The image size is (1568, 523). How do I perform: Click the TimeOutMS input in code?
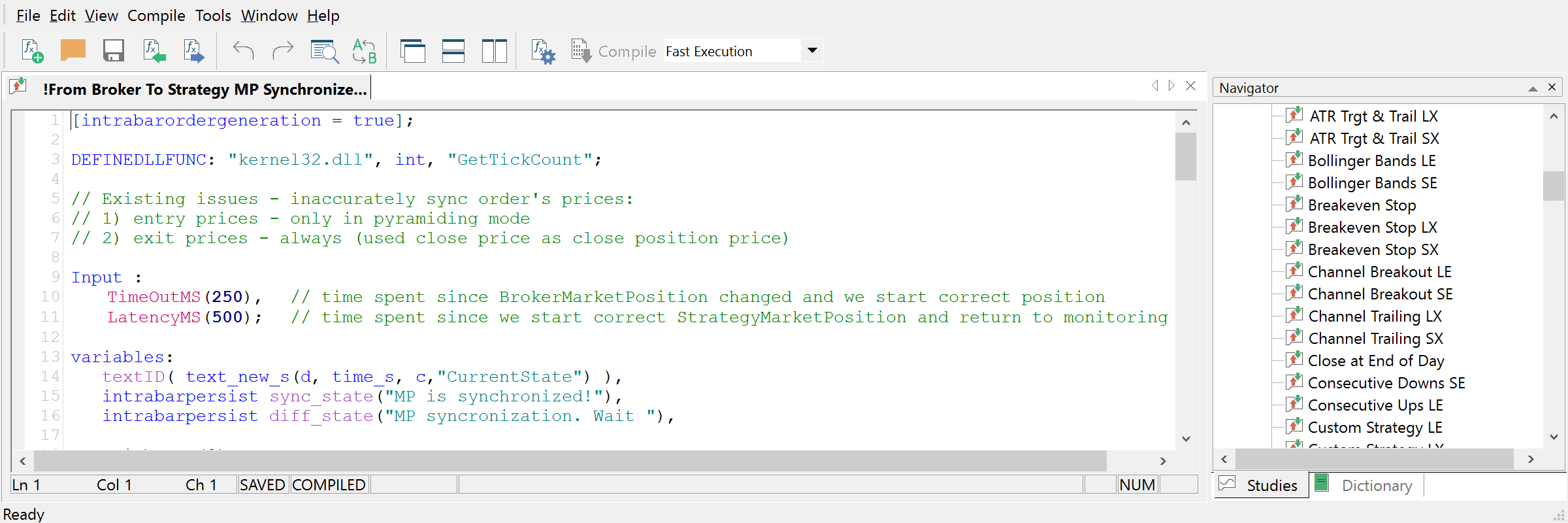click(x=154, y=297)
